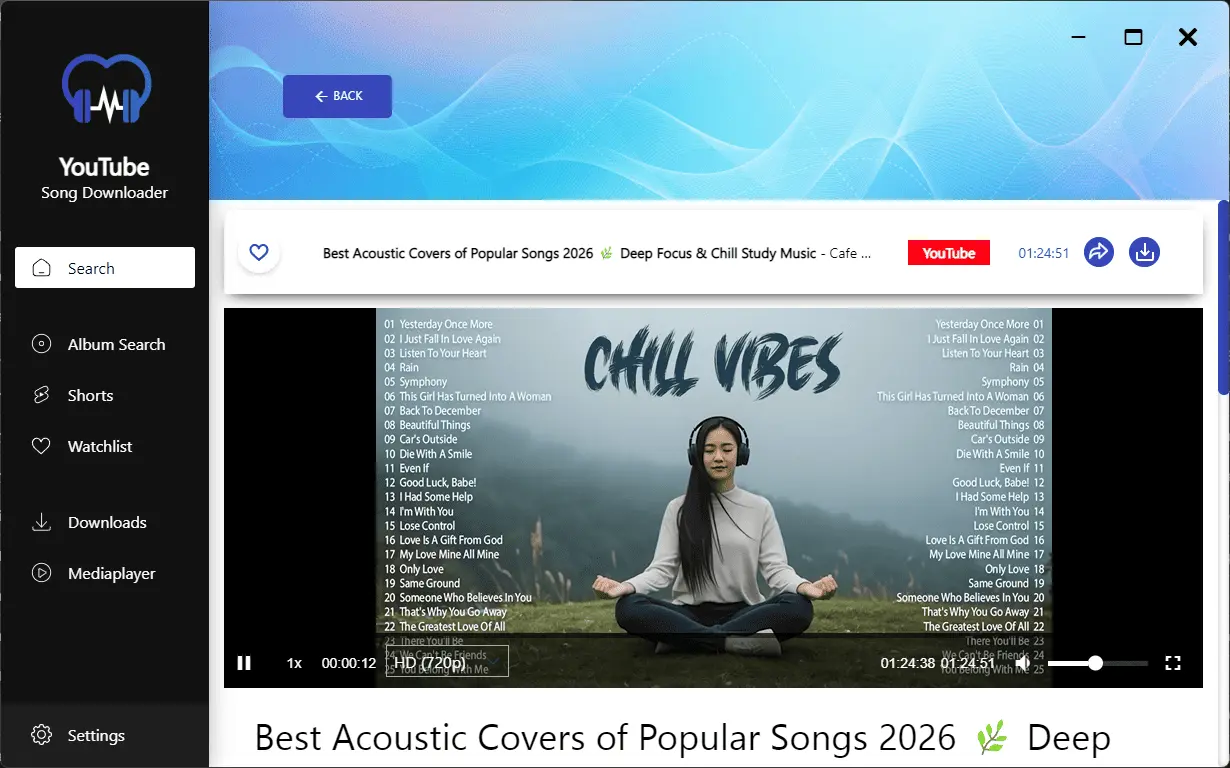
Task: Open the HD (720p) quality dropdown
Action: [448, 662]
